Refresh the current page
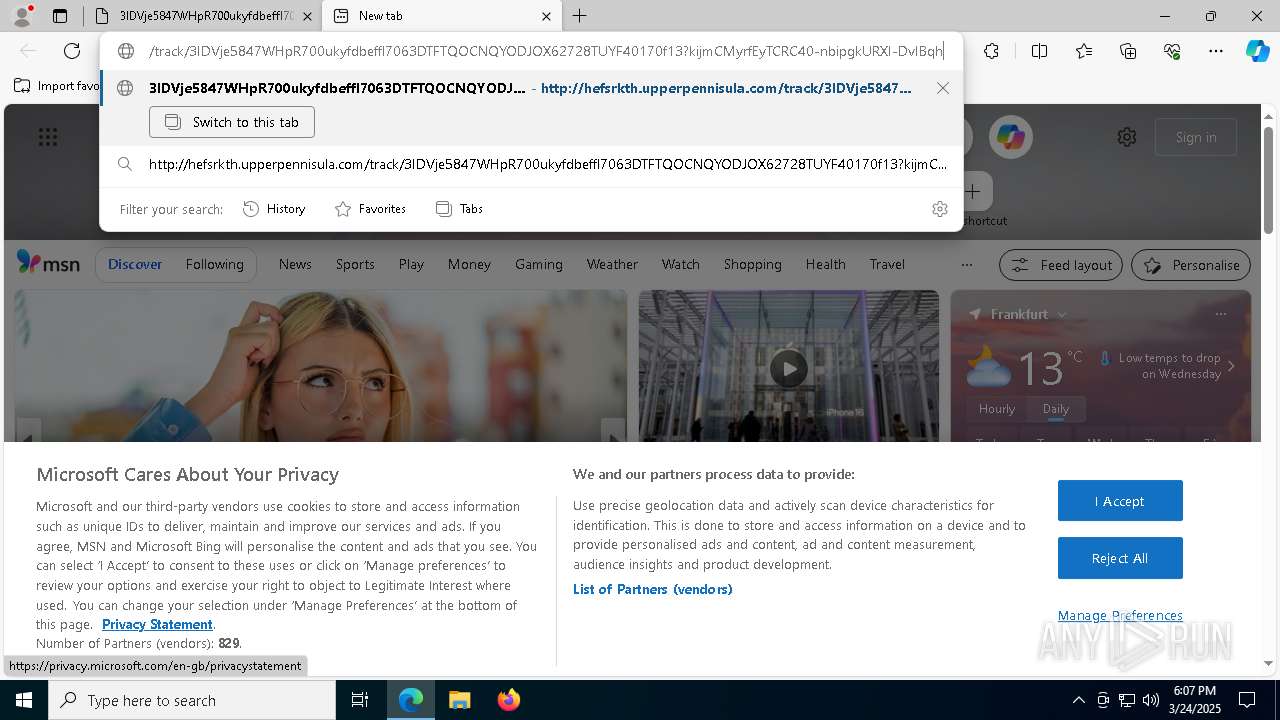1280x720 pixels. coord(72,51)
